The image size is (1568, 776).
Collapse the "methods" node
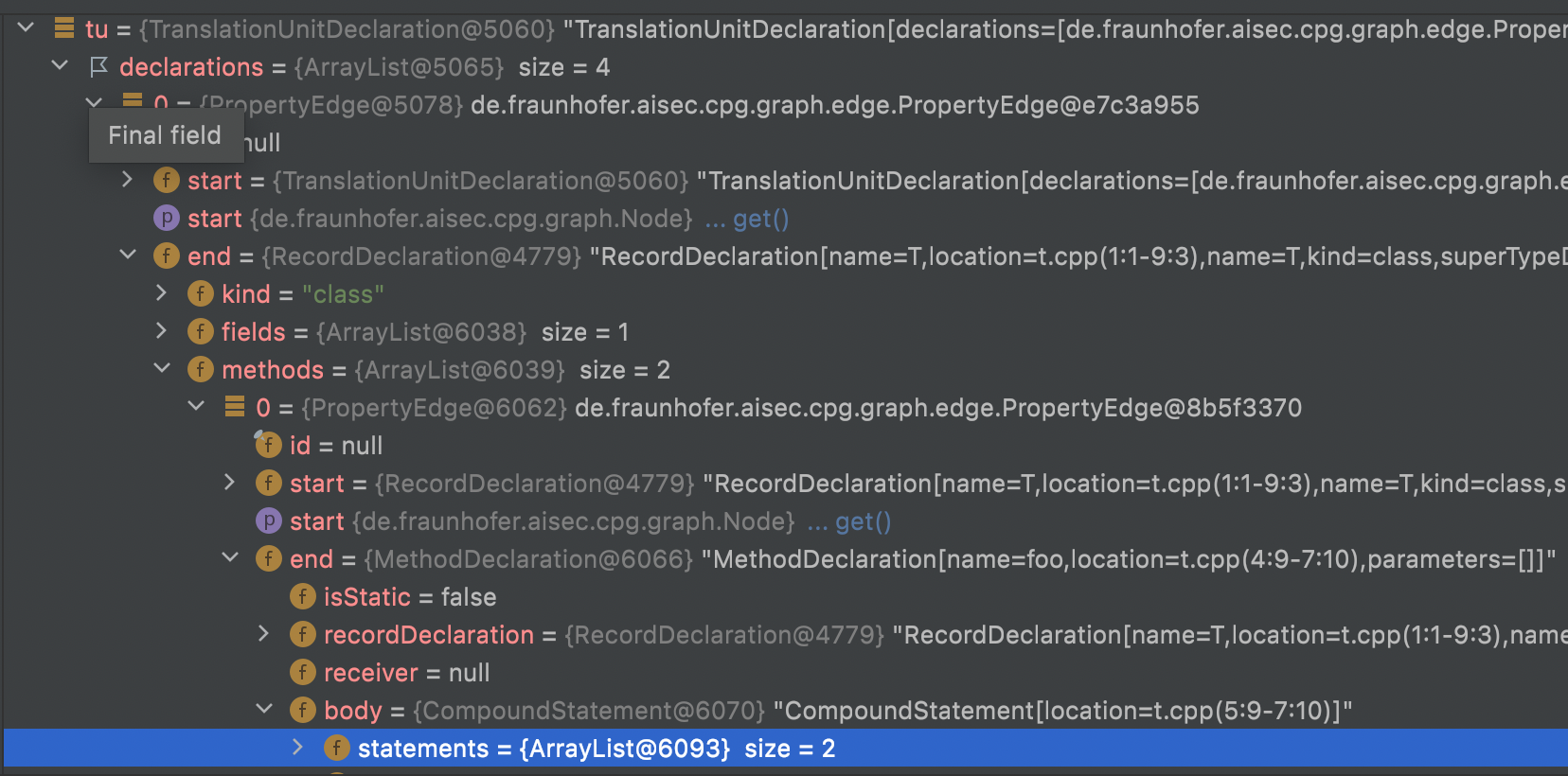(x=162, y=369)
